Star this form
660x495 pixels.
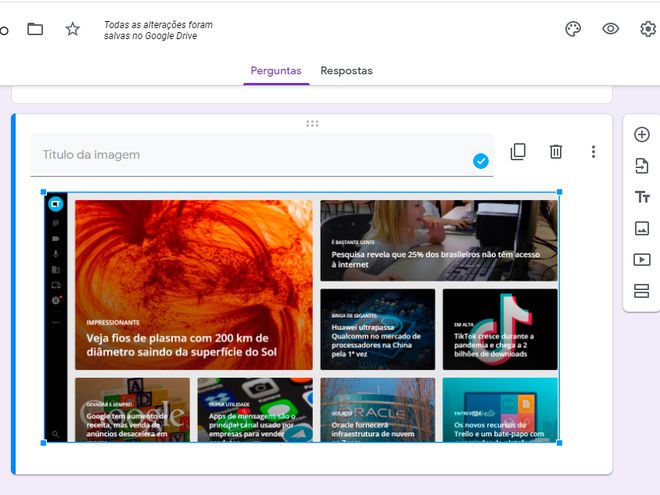point(72,29)
